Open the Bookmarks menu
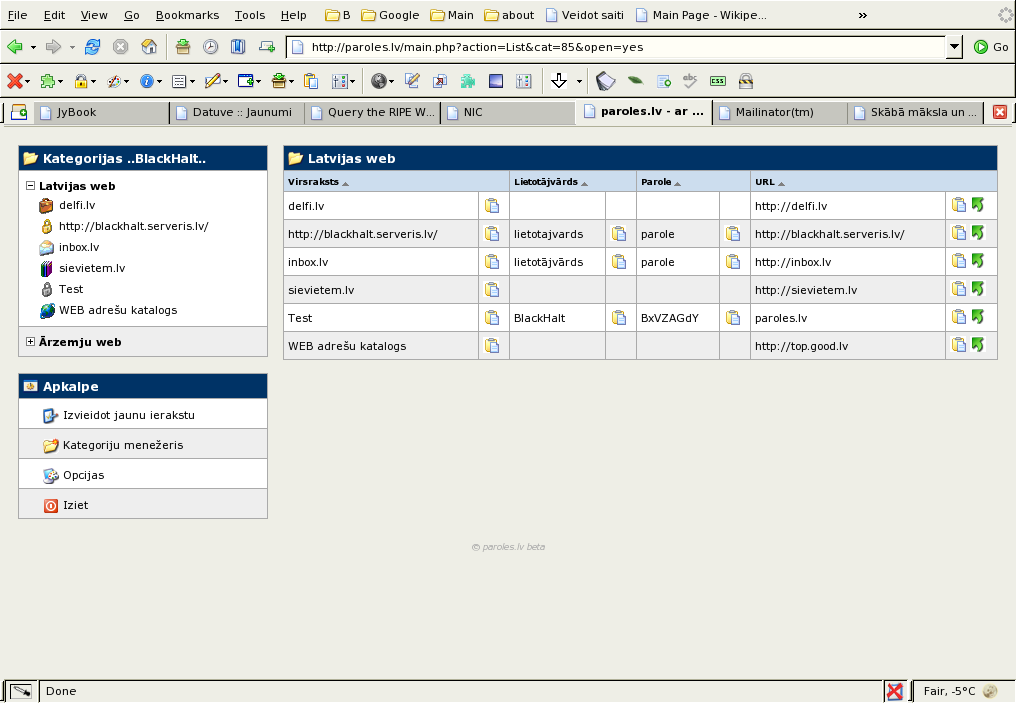Screen dimensions: 1016x703 coord(185,15)
